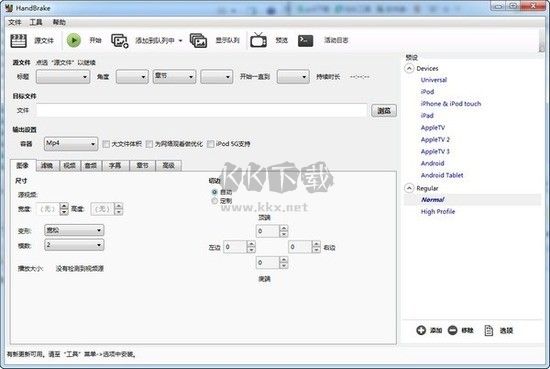The height and width of the screenshot is (369, 550).
Task: Select the Android preset
Action: (x=432, y=163)
